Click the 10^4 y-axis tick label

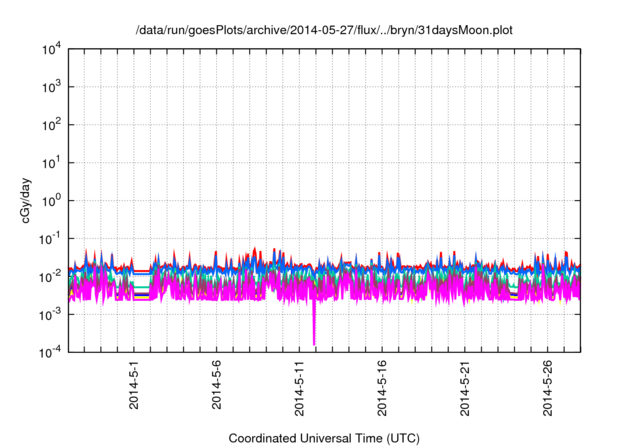pyautogui.click(x=52, y=49)
